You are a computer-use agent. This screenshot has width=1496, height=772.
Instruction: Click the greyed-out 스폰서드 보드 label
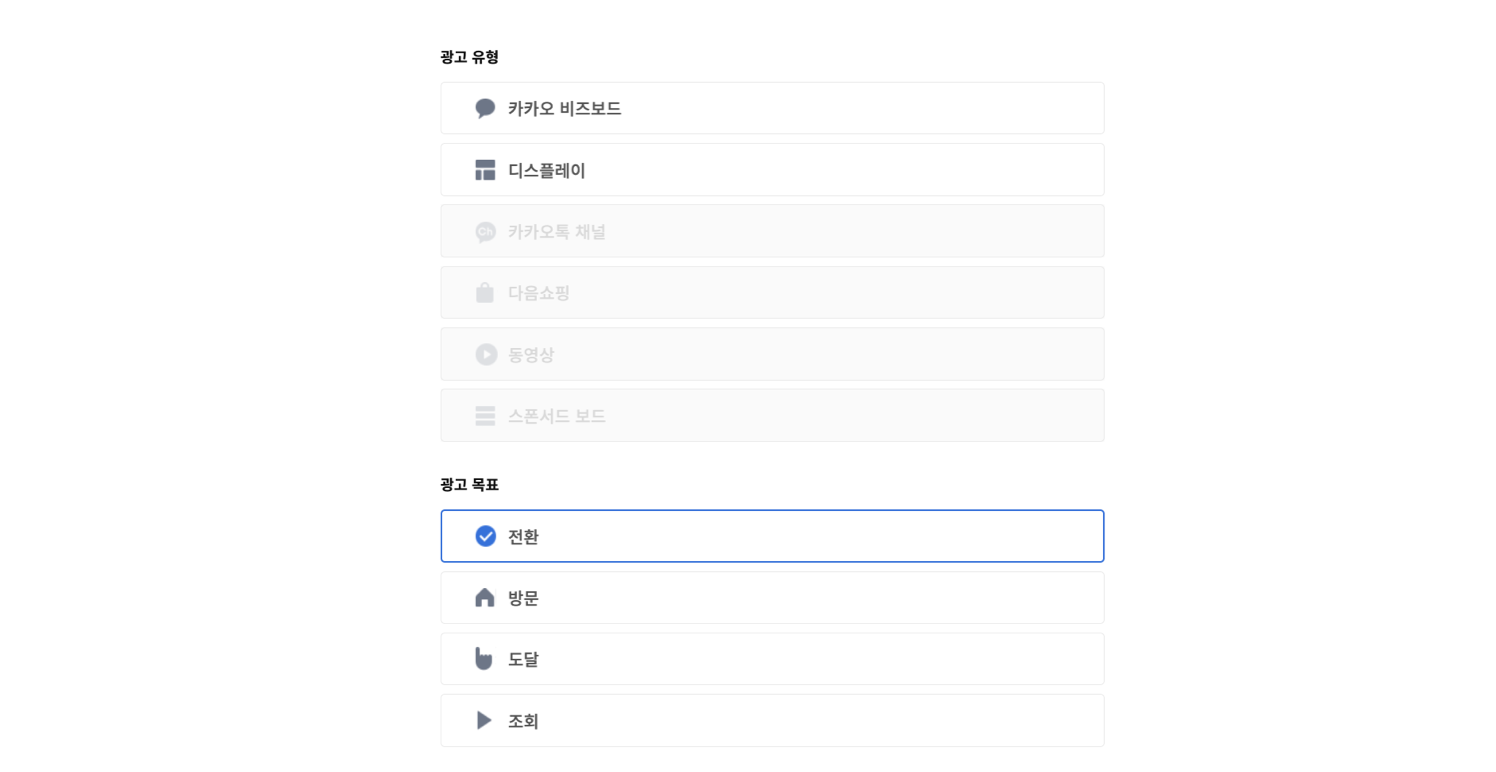tap(557, 416)
